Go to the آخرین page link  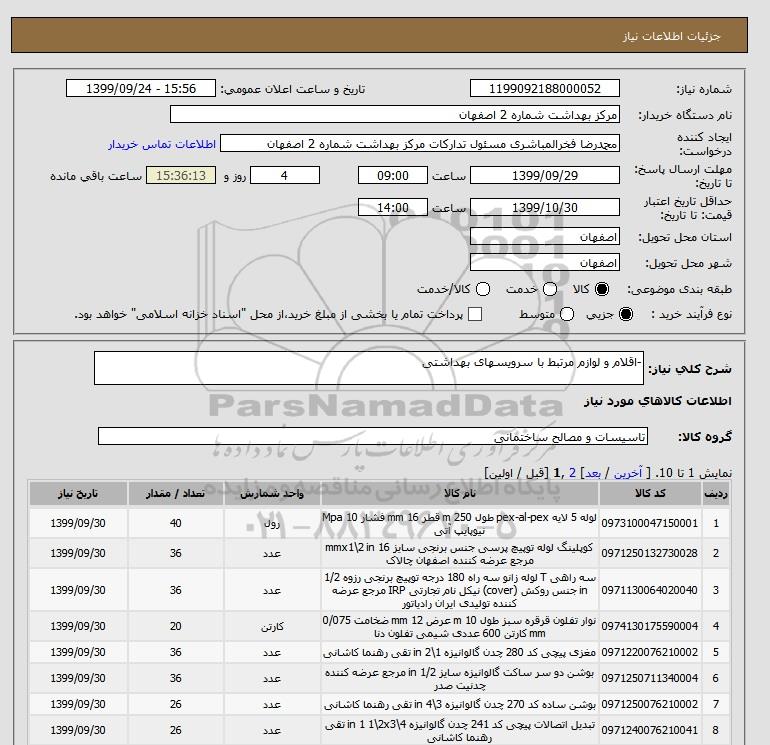[628, 473]
